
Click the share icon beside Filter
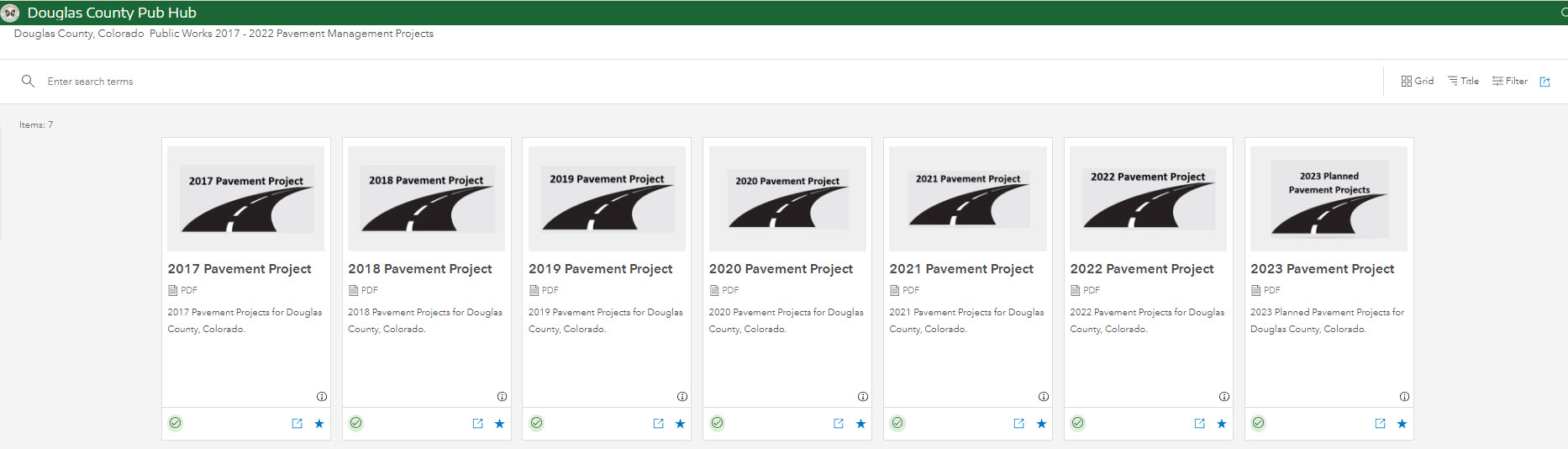click(x=1544, y=82)
